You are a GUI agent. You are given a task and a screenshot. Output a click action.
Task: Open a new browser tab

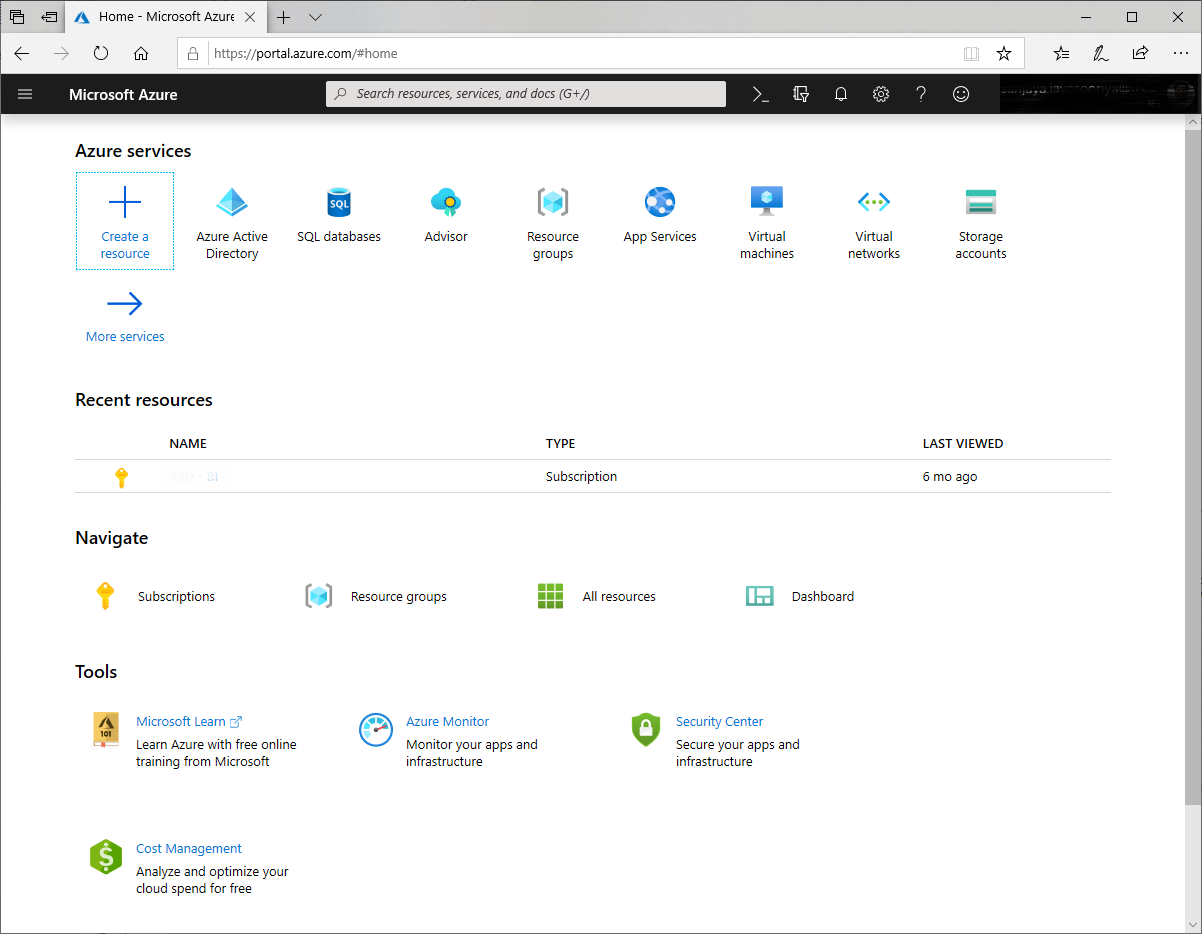(284, 17)
